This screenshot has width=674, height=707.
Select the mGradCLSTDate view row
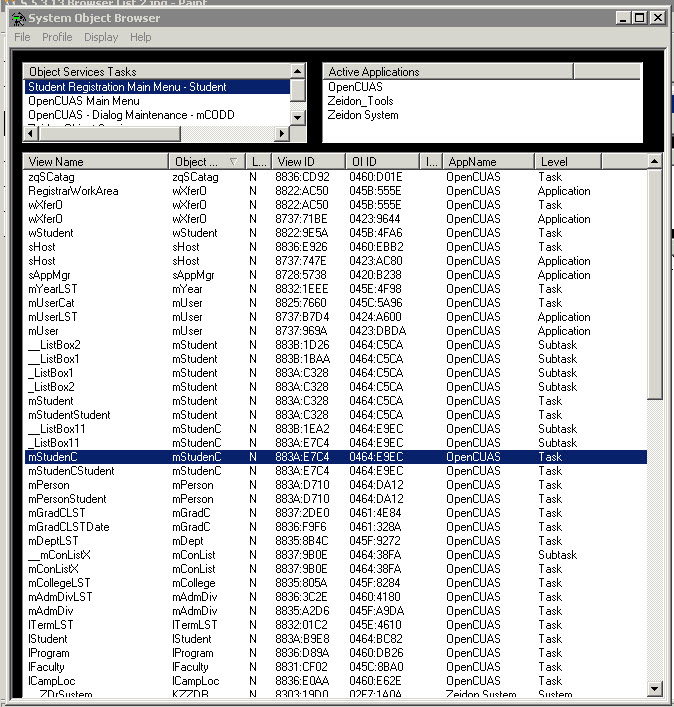point(69,527)
